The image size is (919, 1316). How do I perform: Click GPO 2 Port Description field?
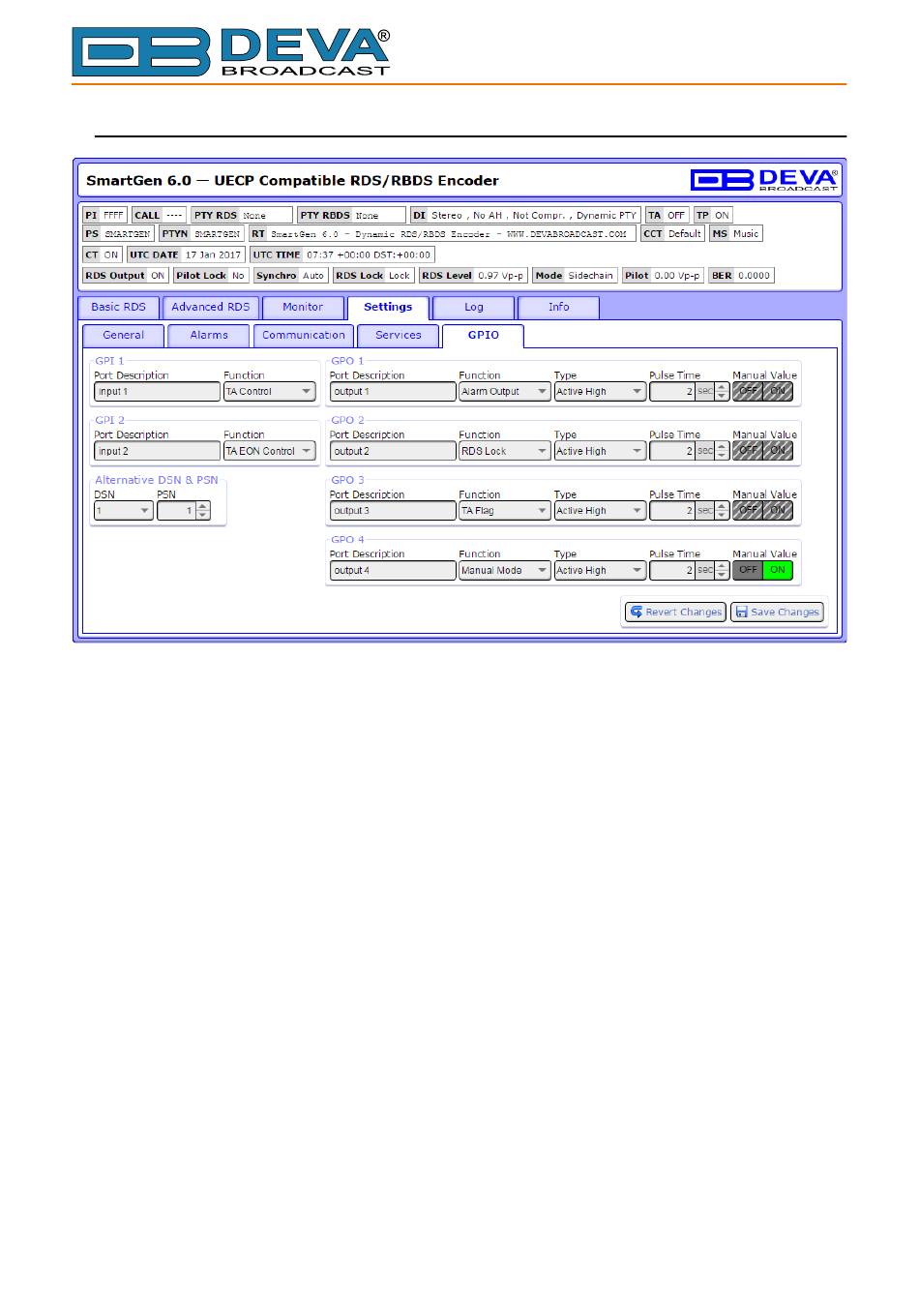click(393, 451)
